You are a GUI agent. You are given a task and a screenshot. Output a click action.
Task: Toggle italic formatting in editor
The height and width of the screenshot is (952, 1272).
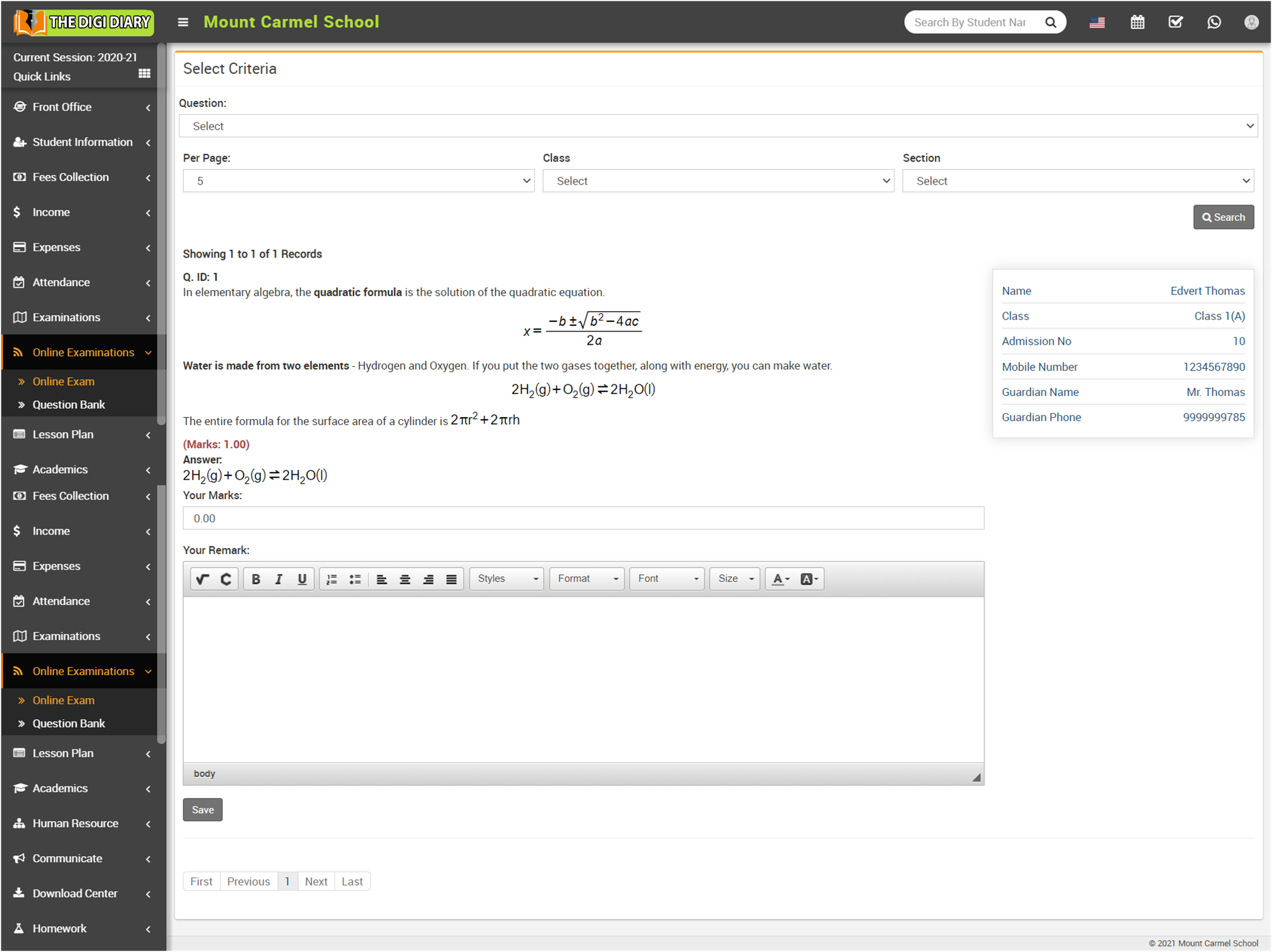279,579
